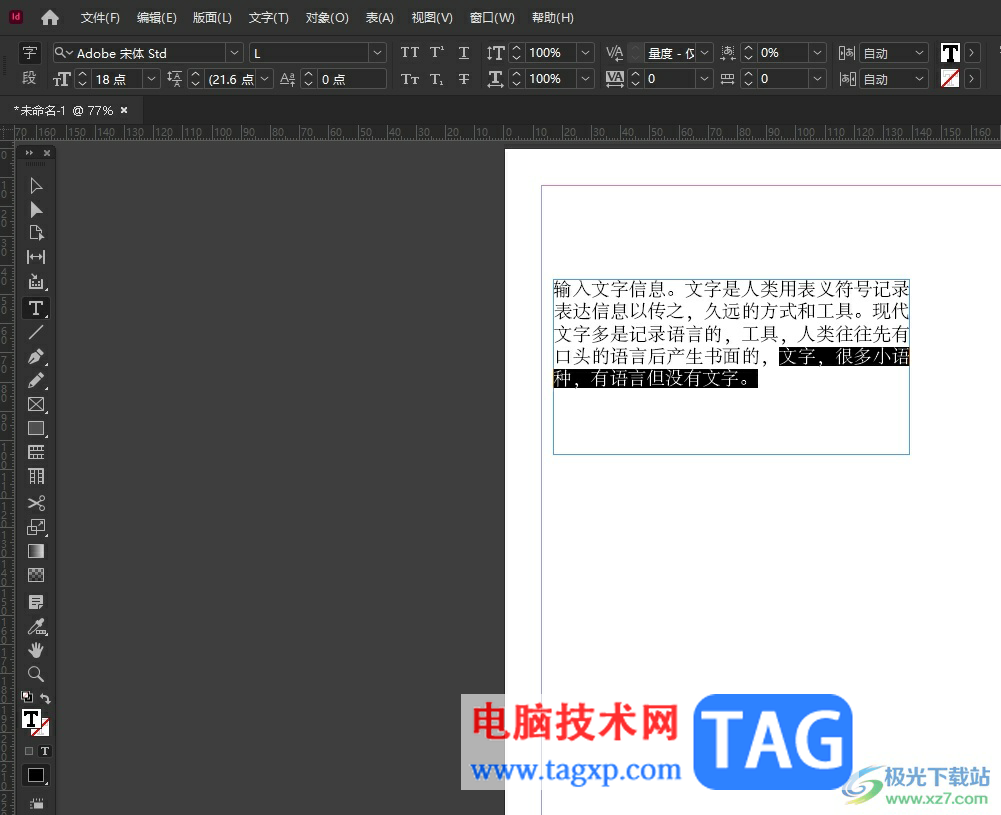Open the font family dropdown
This screenshot has height=815, width=1001.
[x=234, y=53]
